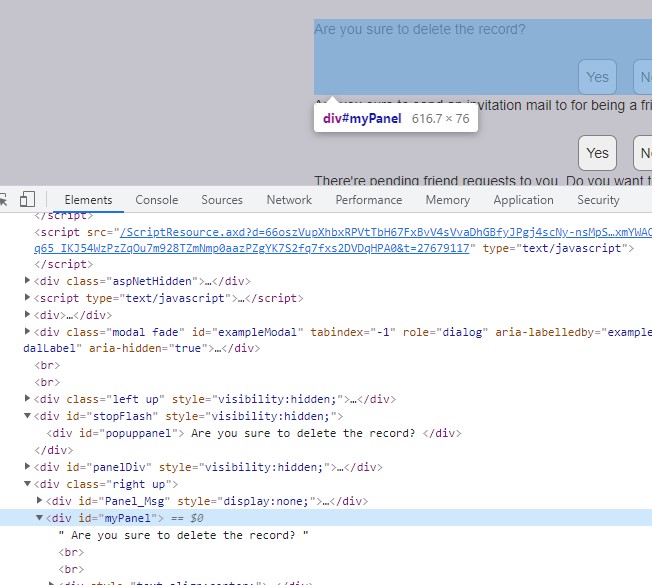This screenshot has width=652, height=585.
Task: Expand the panelDiv node
Action: tap(27, 466)
